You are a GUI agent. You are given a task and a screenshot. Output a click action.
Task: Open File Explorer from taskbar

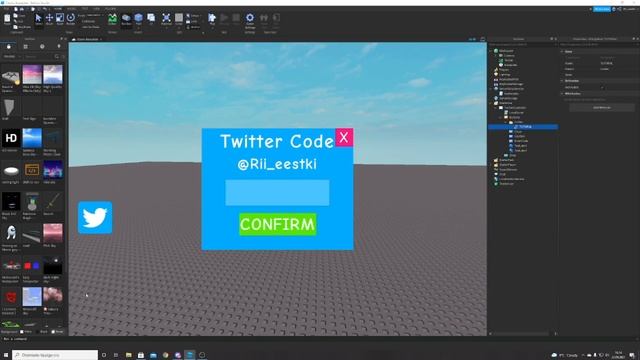(x=129, y=355)
